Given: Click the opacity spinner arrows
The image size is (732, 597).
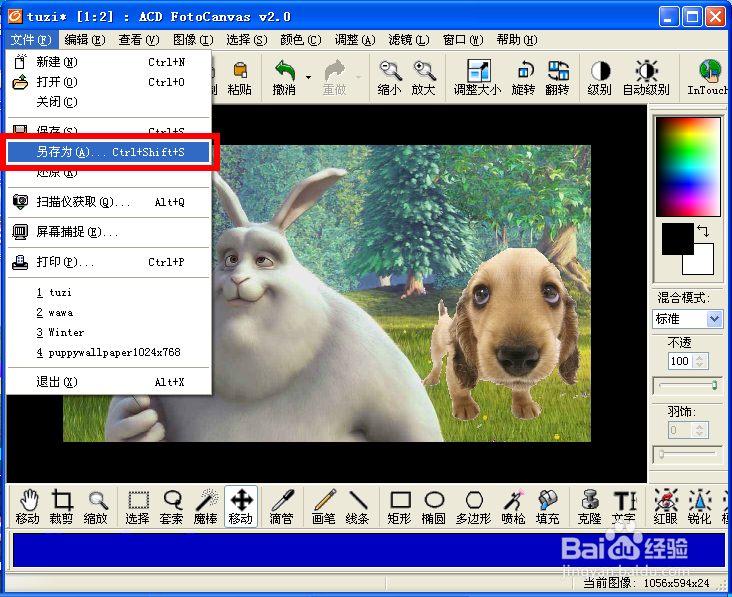Looking at the screenshot, I should tap(699, 361).
